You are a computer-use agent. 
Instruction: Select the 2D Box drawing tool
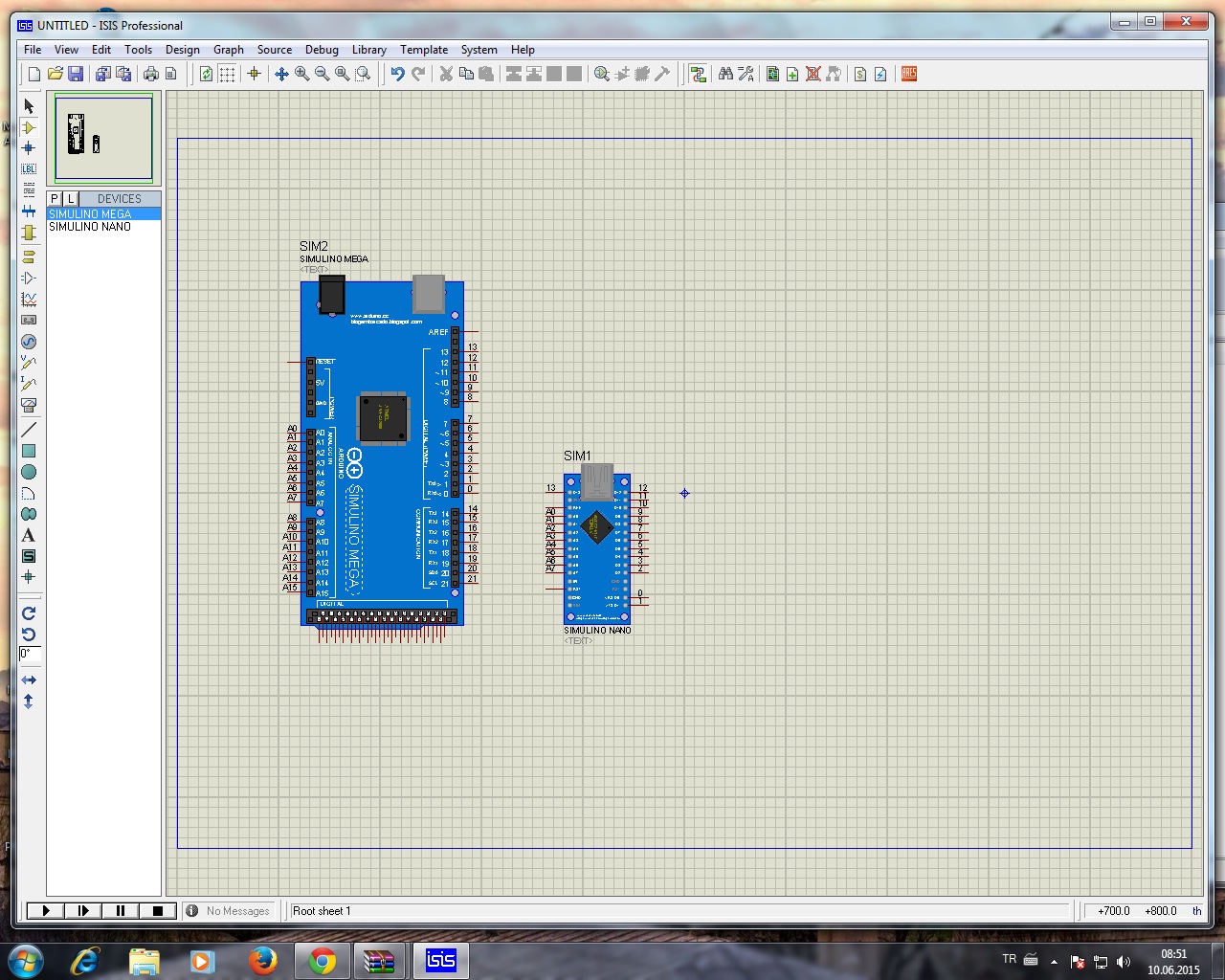(29, 451)
